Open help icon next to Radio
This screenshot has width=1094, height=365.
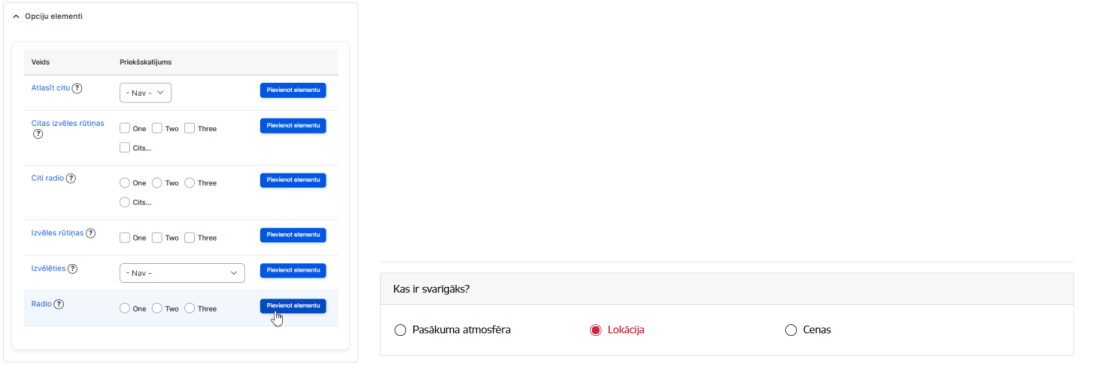point(59,304)
